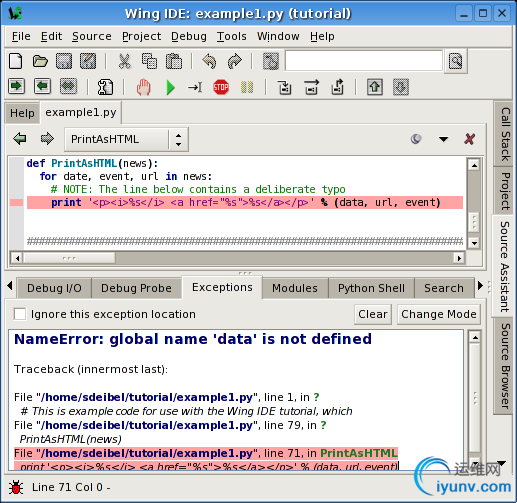Copy selection with the copy icon
This screenshot has height=503, width=517.
pos(149,61)
